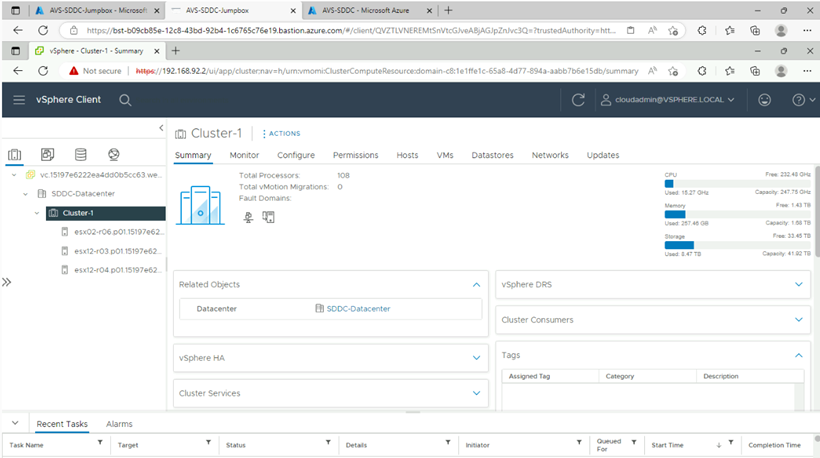Collapse the left navigation pane
The width and height of the screenshot is (820, 458).
pyautogui.click(x=161, y=128)
